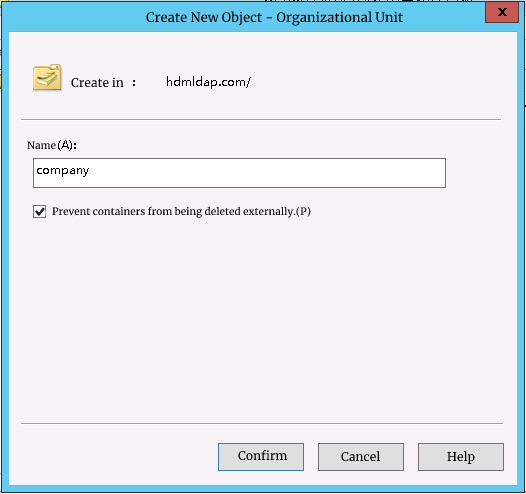The image size is (526, 494).
Task: Cancel the new object dialog
Action: [x=361, y=457]
